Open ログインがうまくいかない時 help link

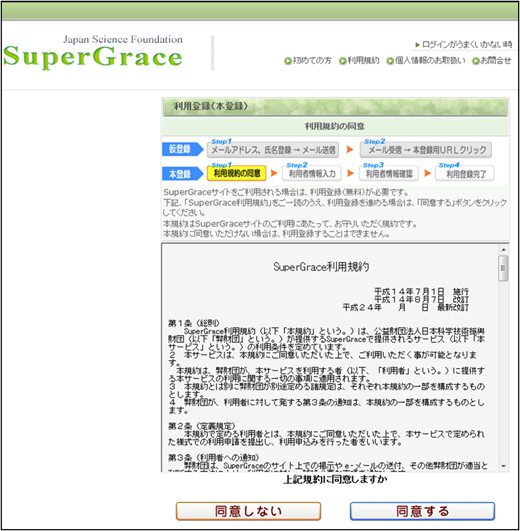point(463,44)
